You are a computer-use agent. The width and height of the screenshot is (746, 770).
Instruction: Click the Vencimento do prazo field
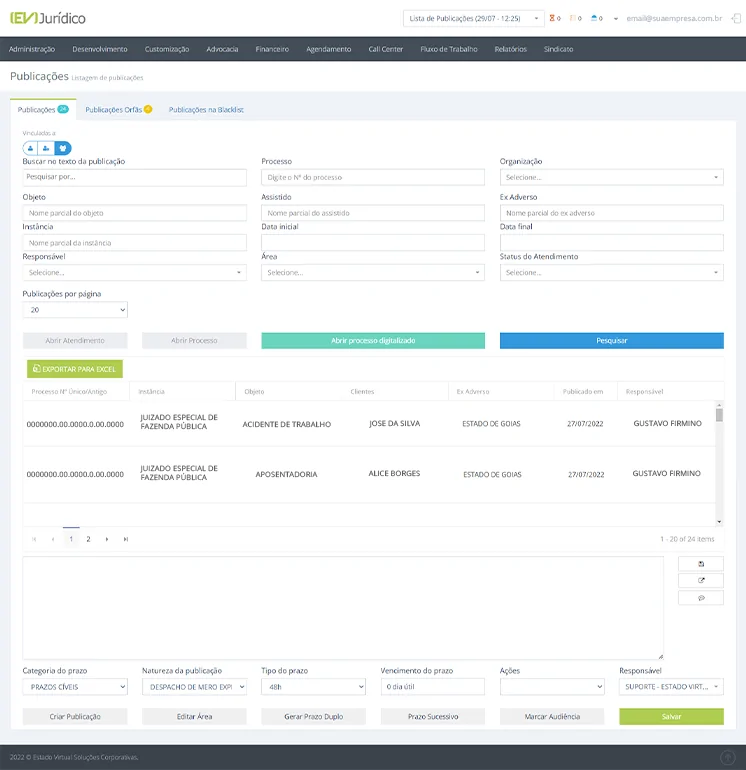point(433,687)
